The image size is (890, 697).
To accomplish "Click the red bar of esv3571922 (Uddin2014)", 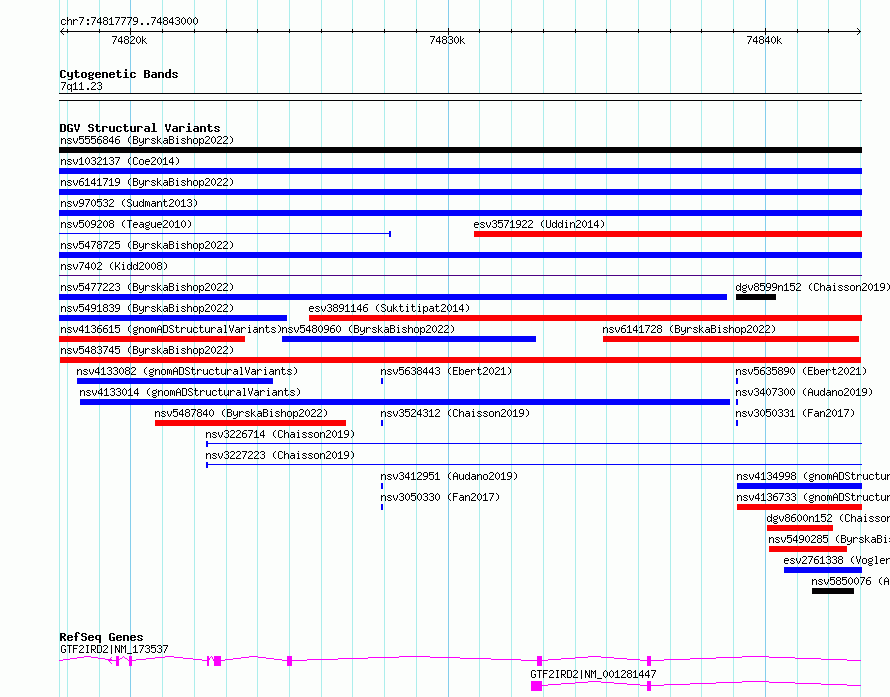I will click(x=668, y=234).
